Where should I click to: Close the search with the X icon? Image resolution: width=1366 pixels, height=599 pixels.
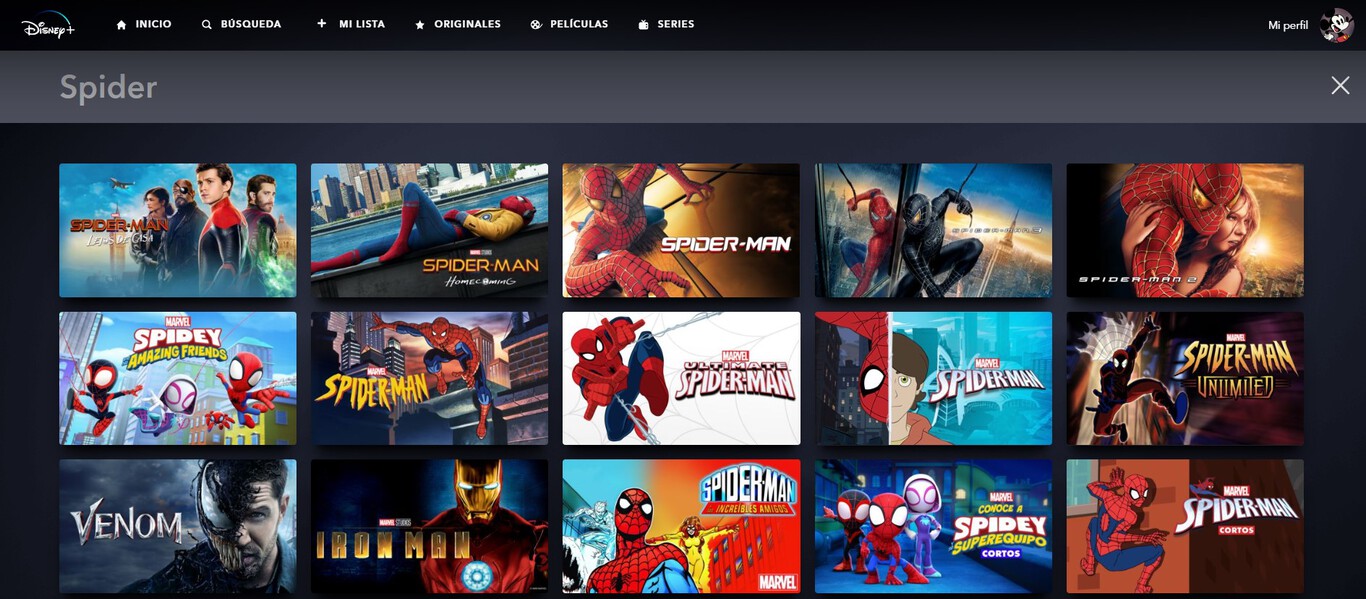point(1340,85)
